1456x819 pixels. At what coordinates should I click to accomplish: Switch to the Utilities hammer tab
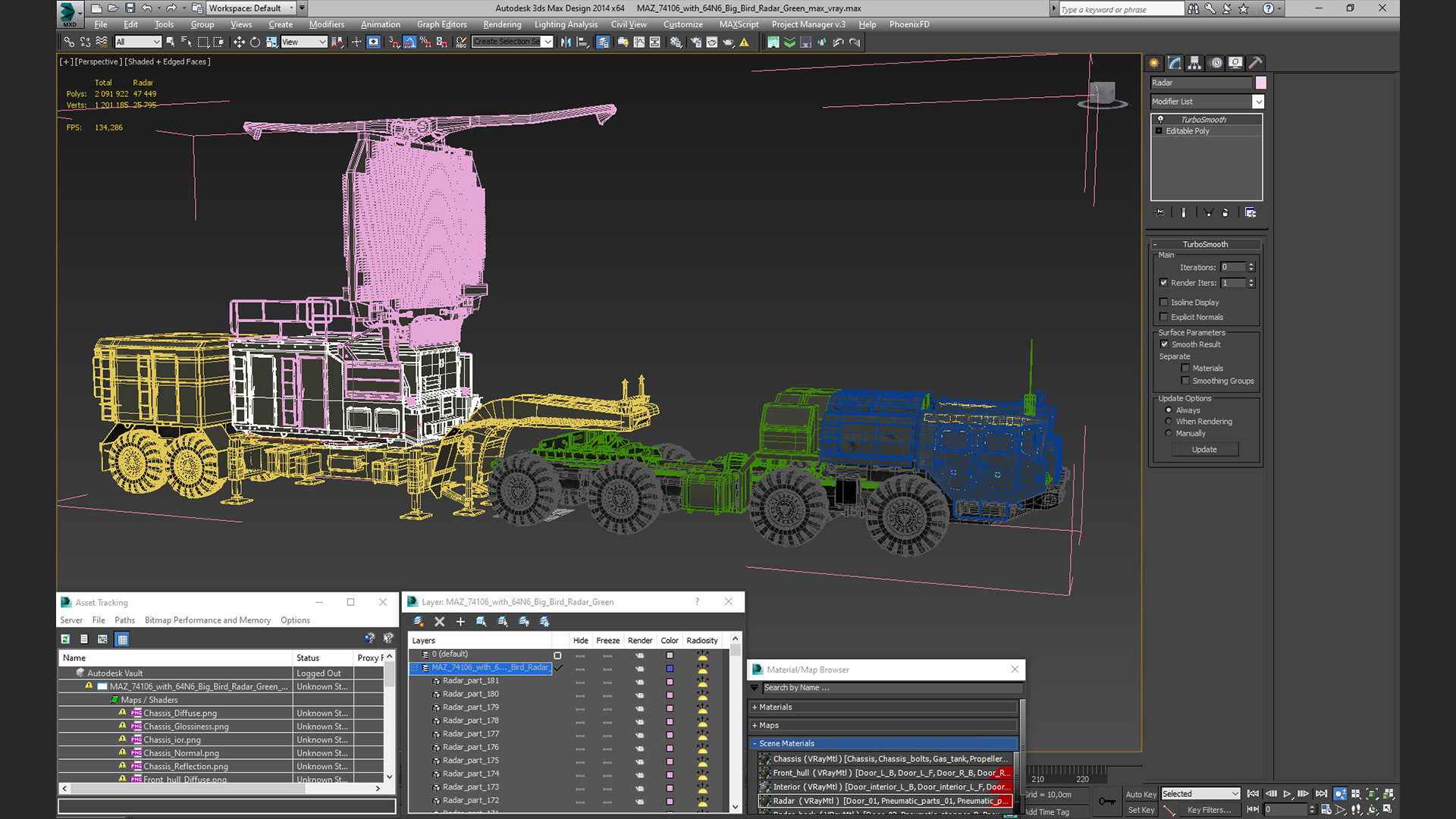click(x=1255, y=63)
